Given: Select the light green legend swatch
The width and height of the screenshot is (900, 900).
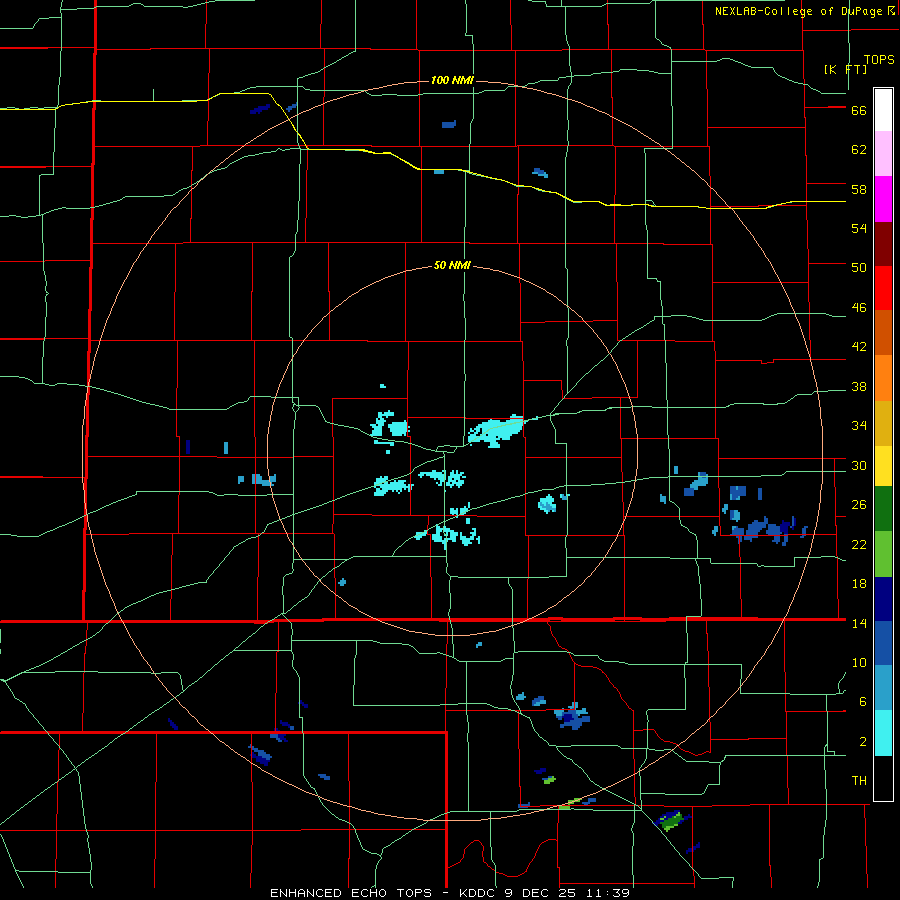Looking at the screenshot, I should point(883,553).
